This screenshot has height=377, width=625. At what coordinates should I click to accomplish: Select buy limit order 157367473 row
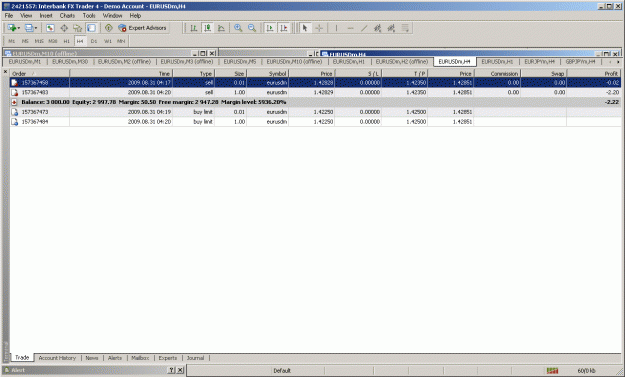315,112
